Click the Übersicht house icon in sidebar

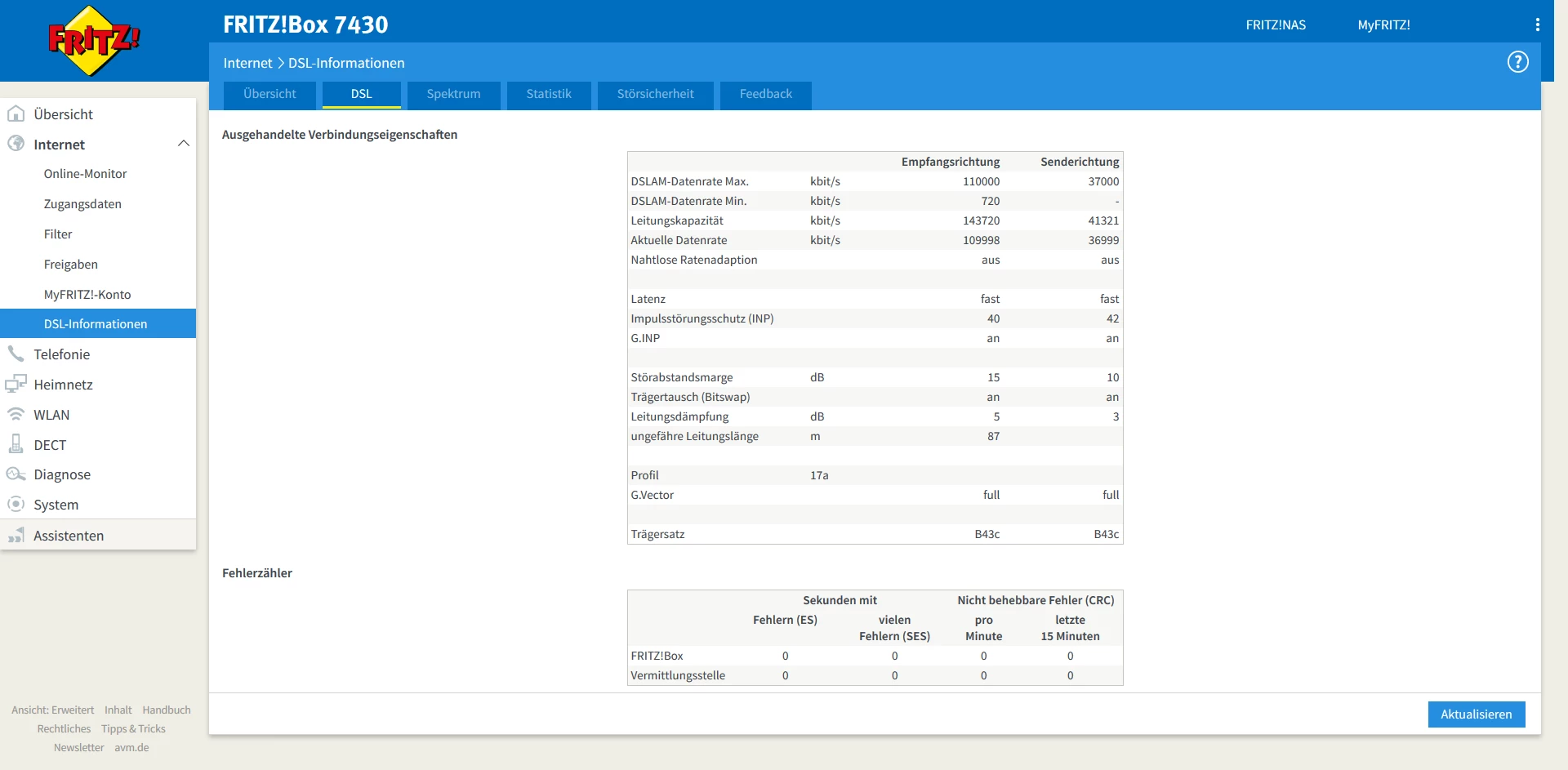(16, 114)
